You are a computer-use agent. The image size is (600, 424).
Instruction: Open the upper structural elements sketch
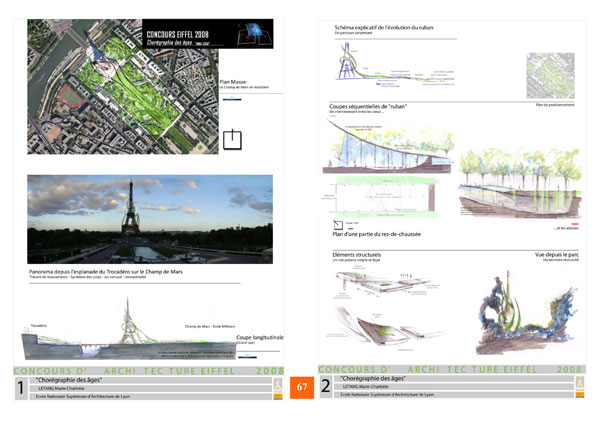click(387, 282)
